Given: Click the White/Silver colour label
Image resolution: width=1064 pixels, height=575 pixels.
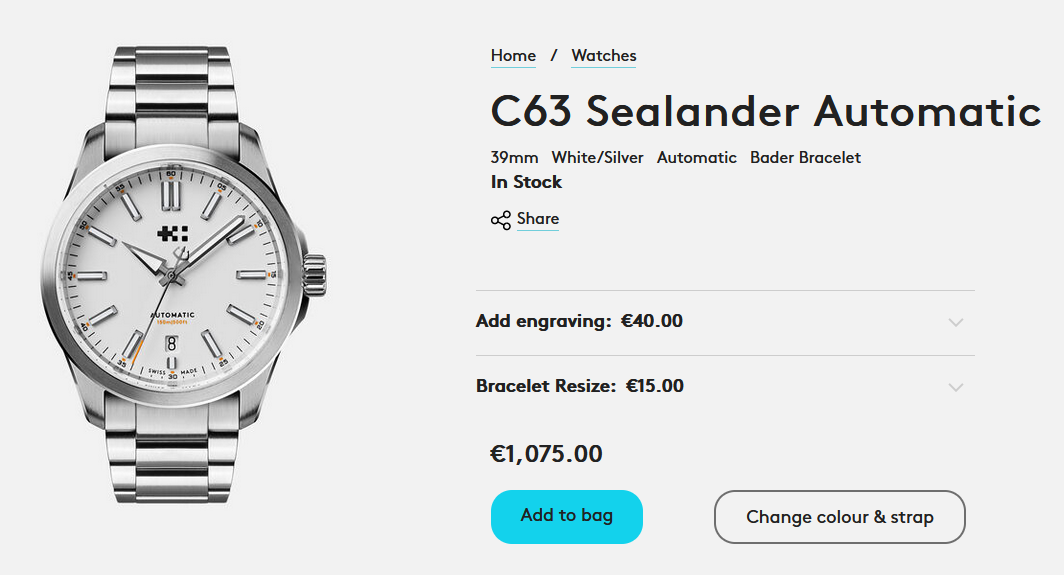Looking at the screenshot, I should click(x=598, y=158).
